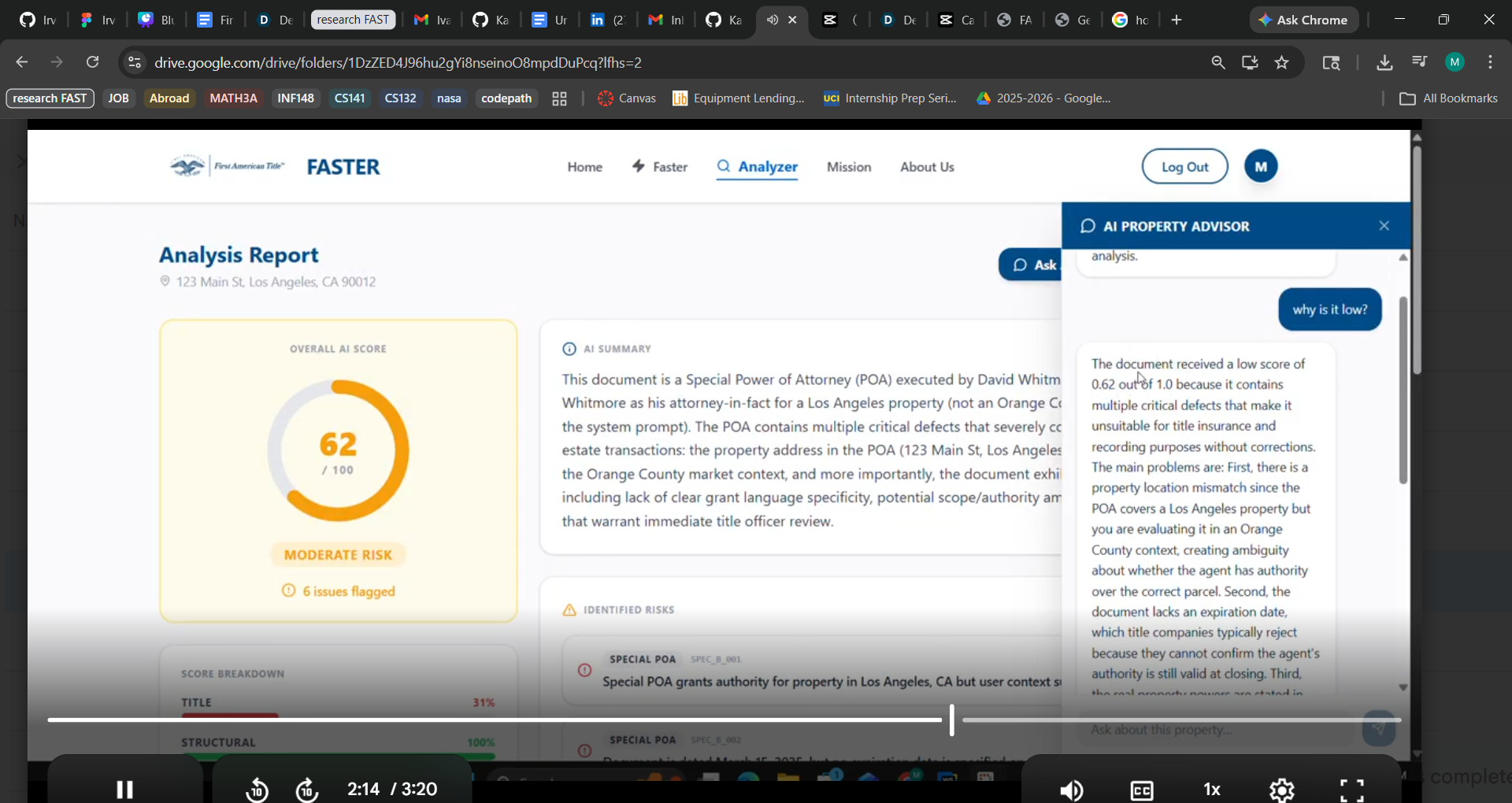The width and height of the screenshot is (1512, 803).
Task: Click the FASTER logo text
Action: coord(343,167)
